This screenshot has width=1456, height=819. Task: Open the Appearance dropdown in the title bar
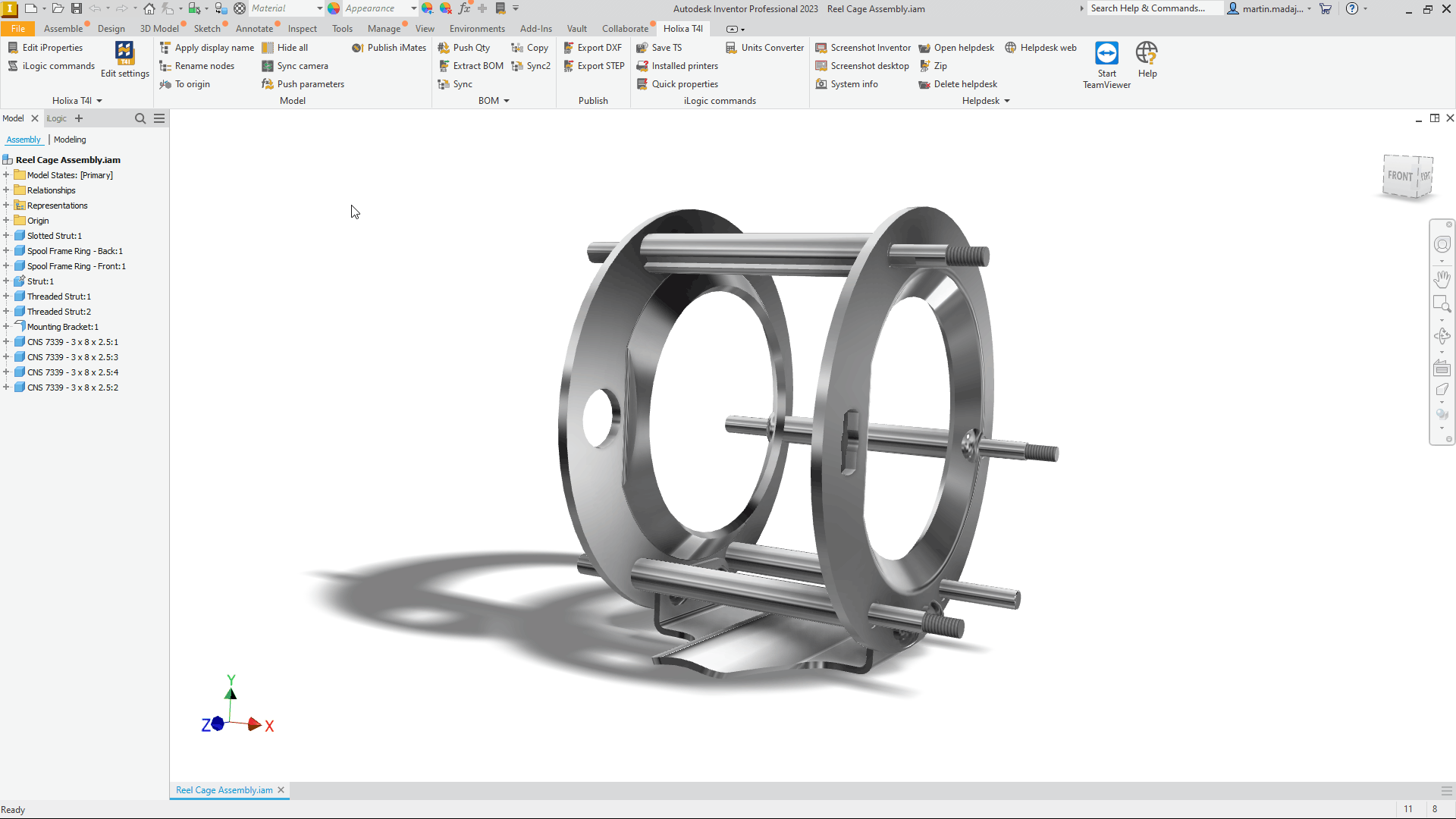(x=413, y=8)
